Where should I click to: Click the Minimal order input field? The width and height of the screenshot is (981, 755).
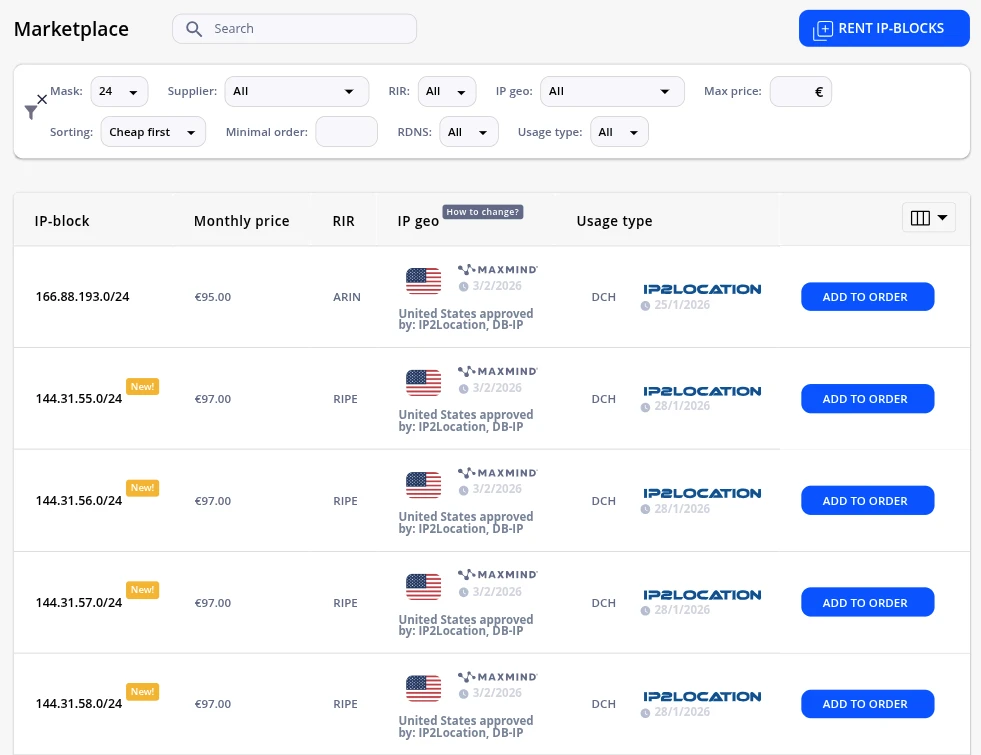[346, 132]
